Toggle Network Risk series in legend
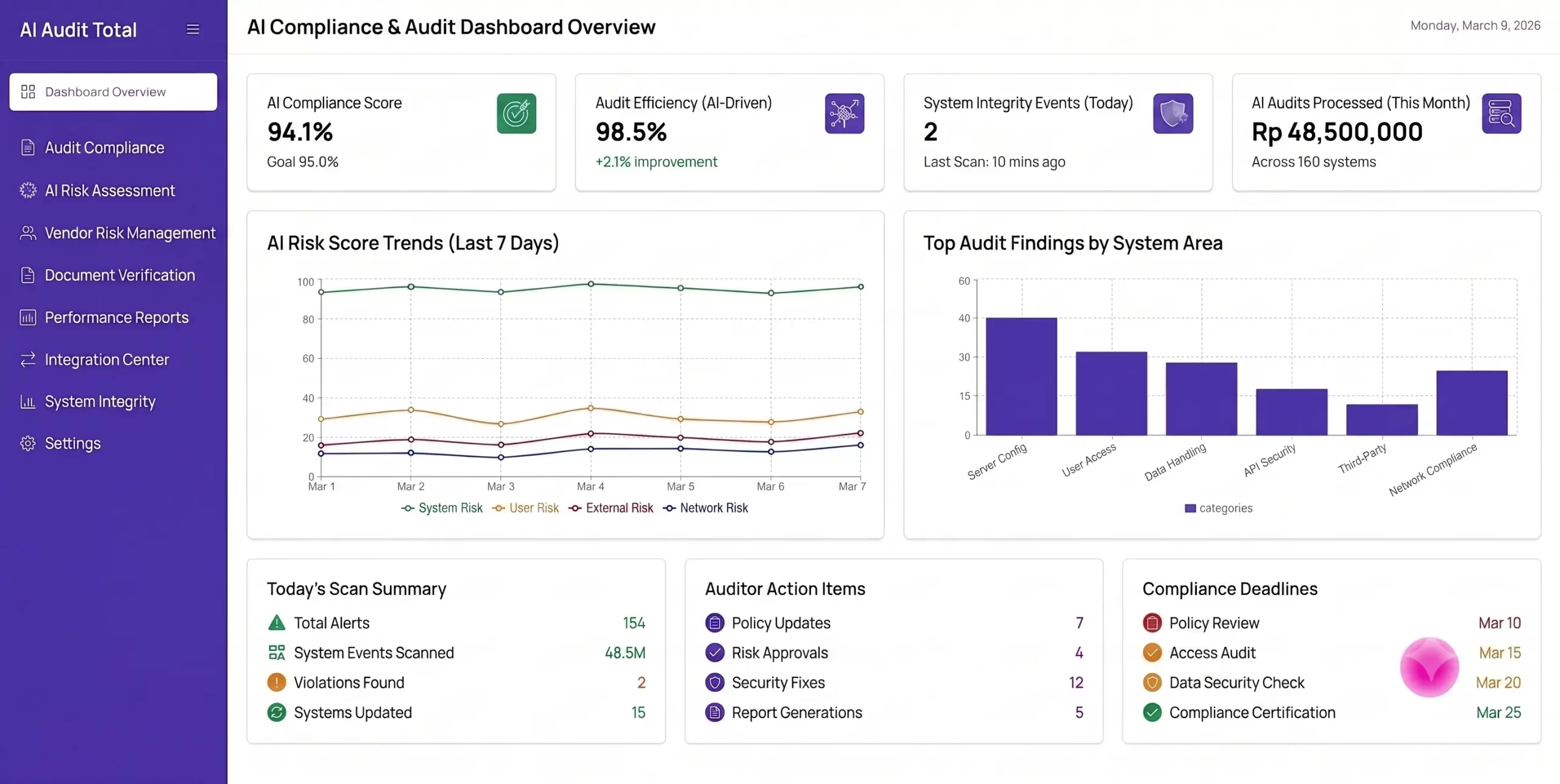The width and height of the screenshot is (1560, 784). (x=705, y=508)
